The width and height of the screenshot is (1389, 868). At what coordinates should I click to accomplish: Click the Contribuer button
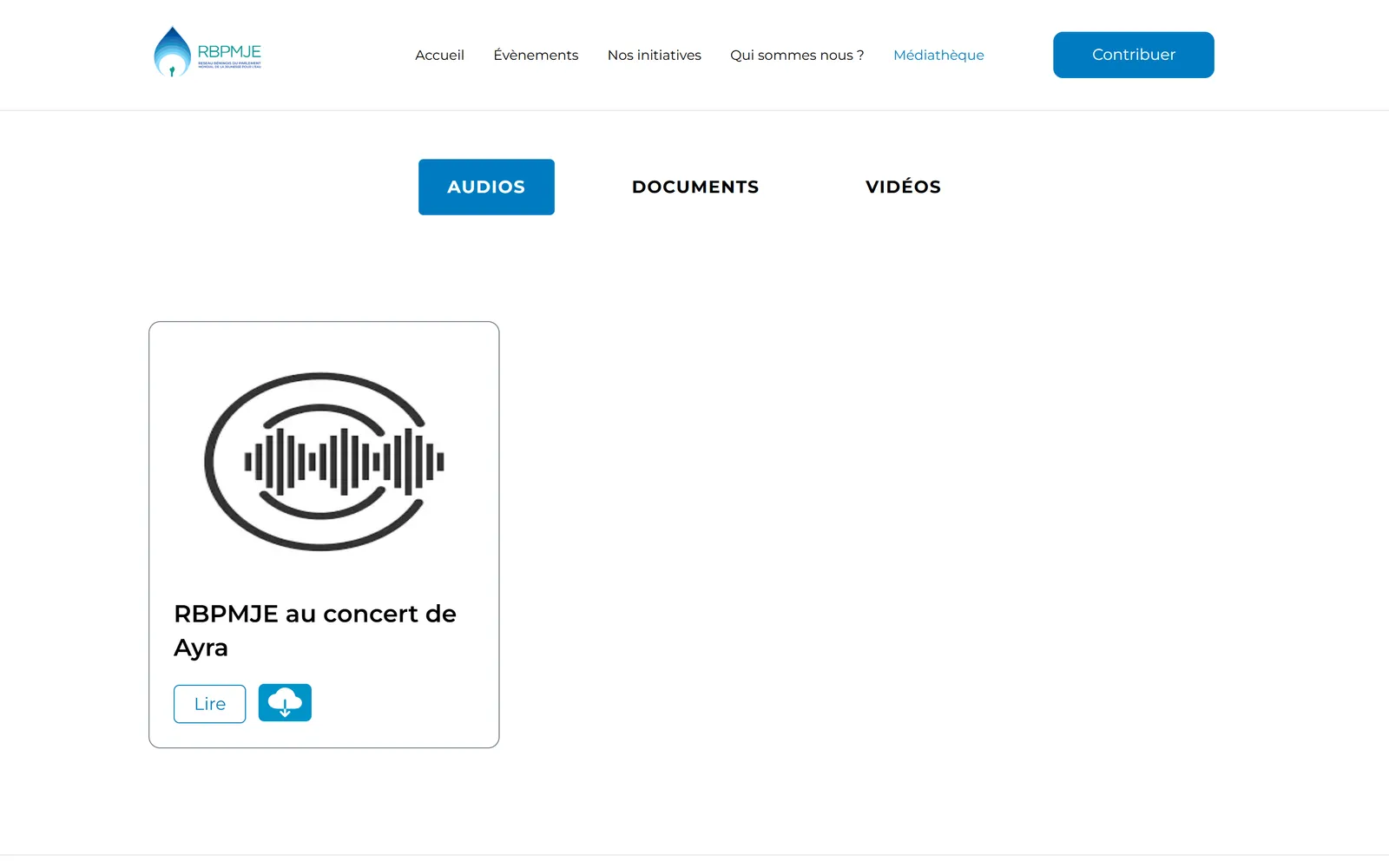(x=1134, y=55)
